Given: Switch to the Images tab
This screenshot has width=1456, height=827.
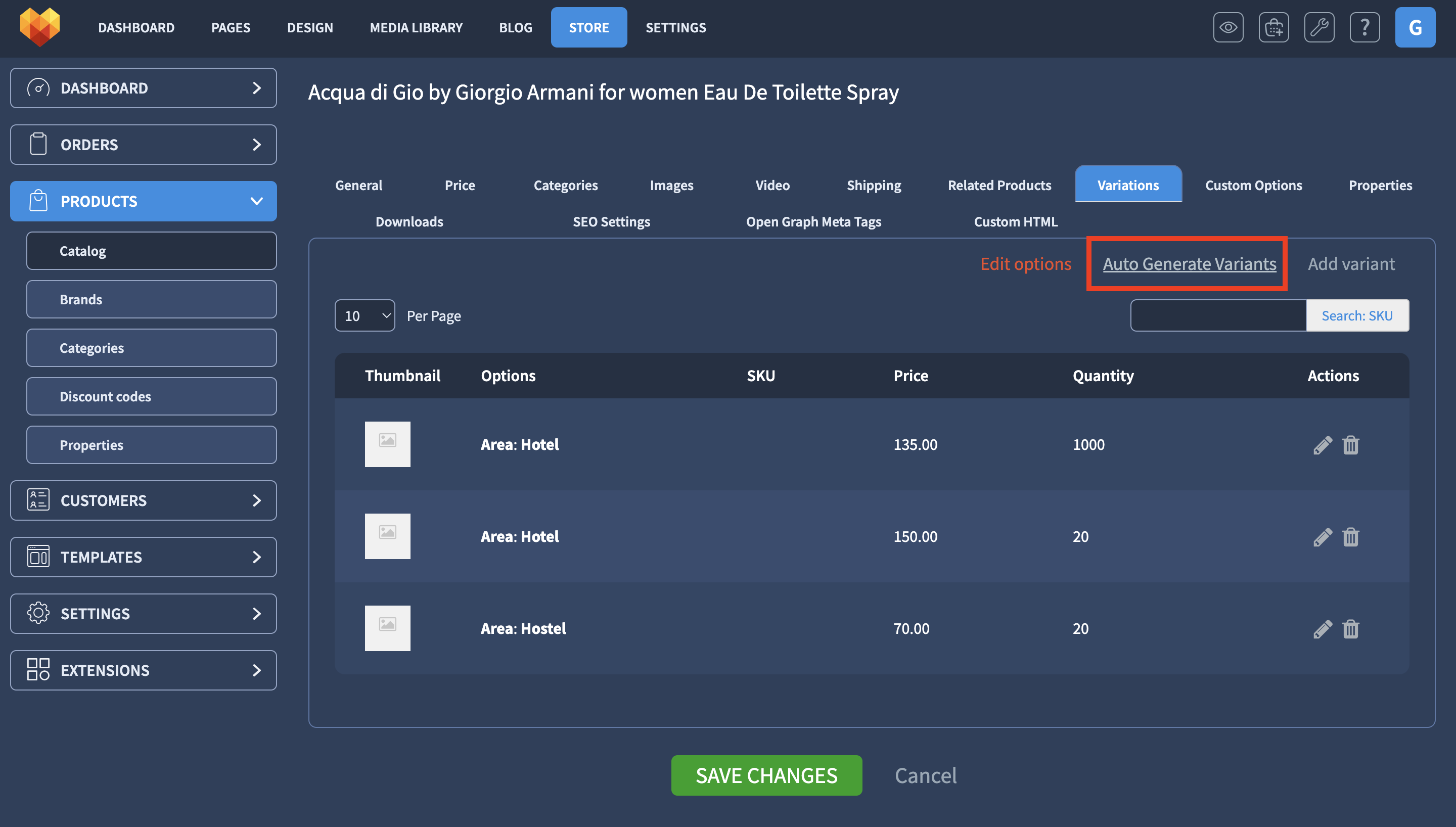Looking at the screenshot, I should point(671,185).
